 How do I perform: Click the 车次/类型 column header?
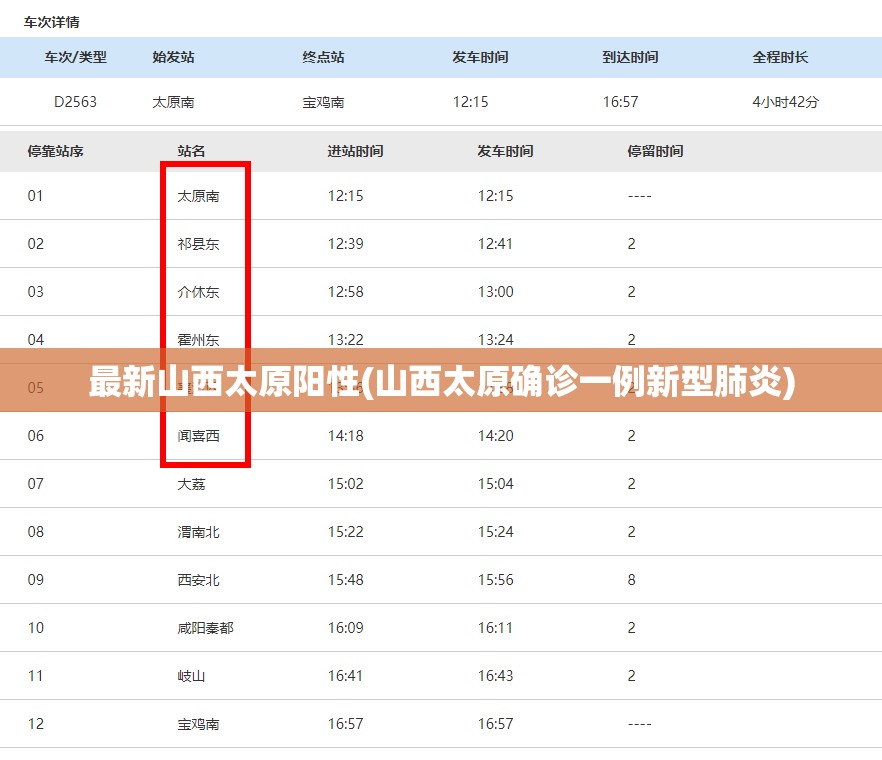tap(75, 57)
